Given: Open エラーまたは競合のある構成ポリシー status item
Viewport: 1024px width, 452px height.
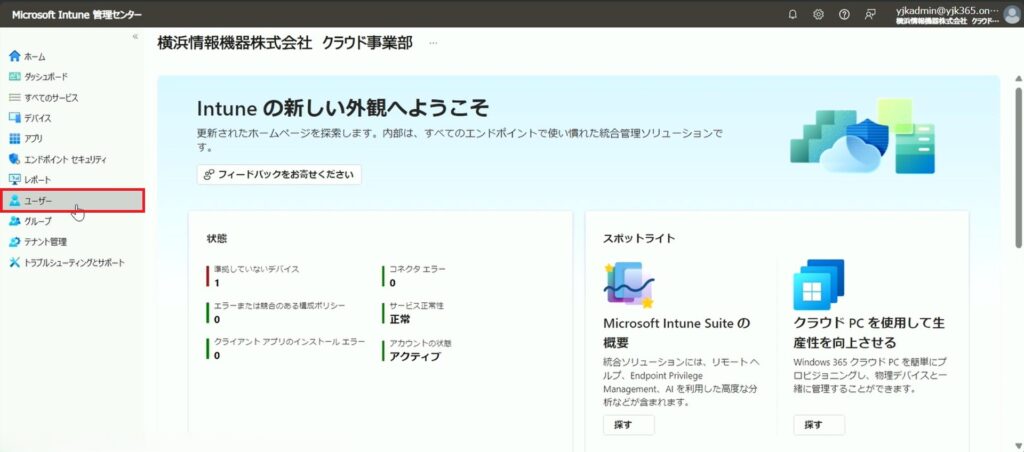Looking at the screenshot, I should tap(276, 313).
